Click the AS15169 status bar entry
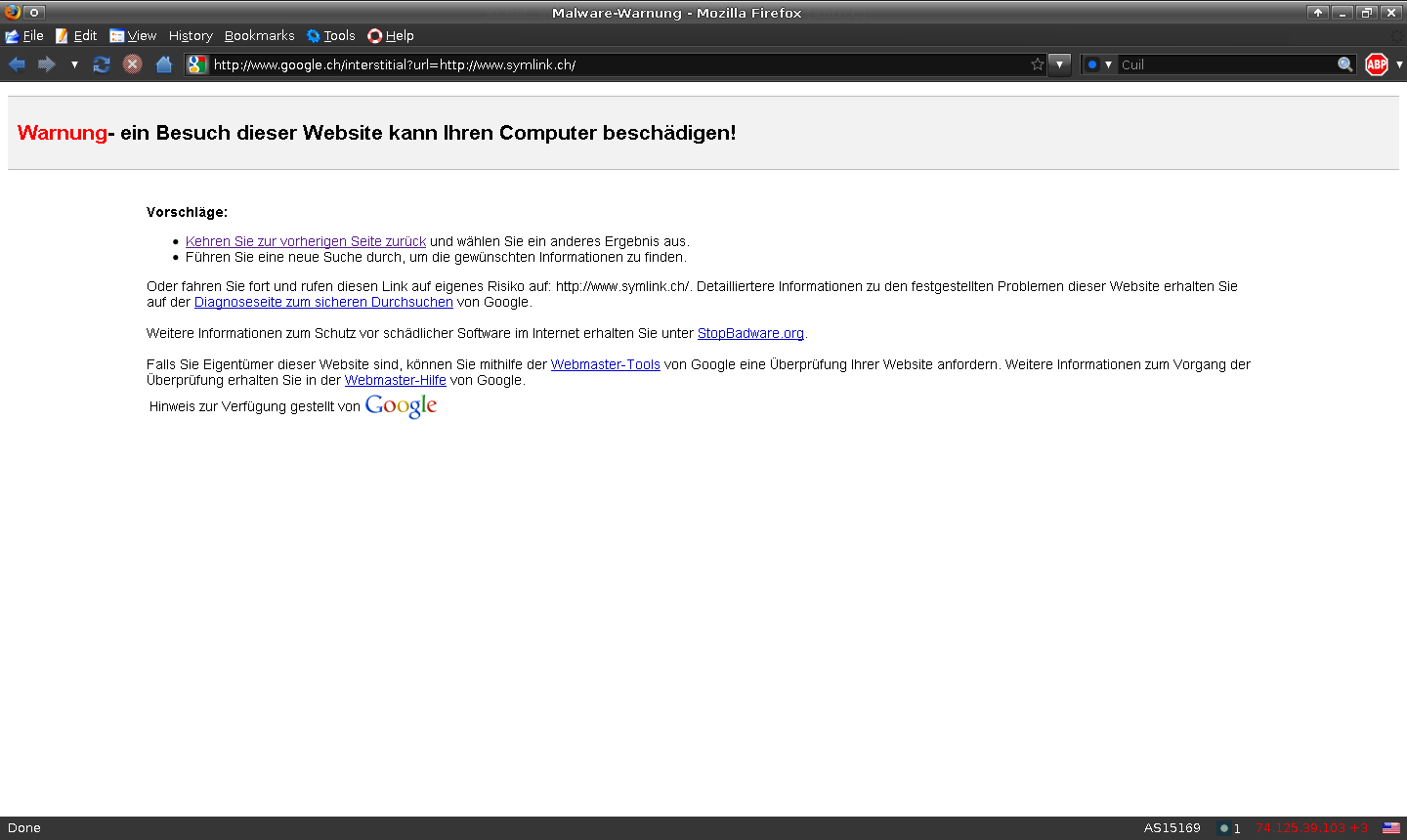The image size is (1407, 840). 1172,828
